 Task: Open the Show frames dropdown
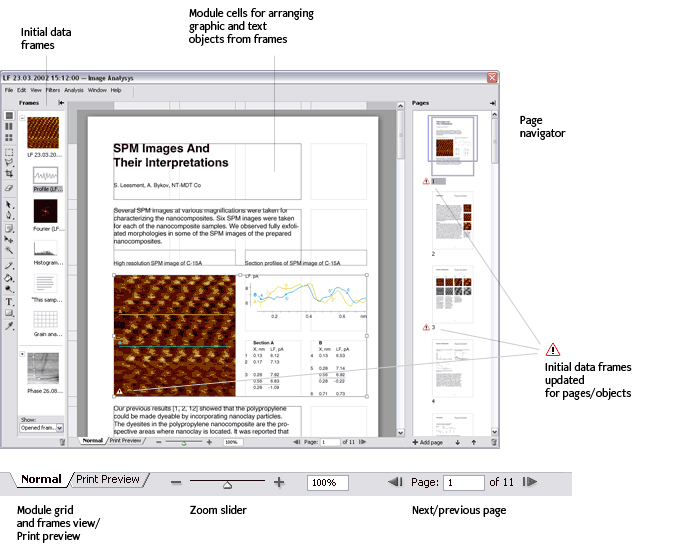click(41, 427)
